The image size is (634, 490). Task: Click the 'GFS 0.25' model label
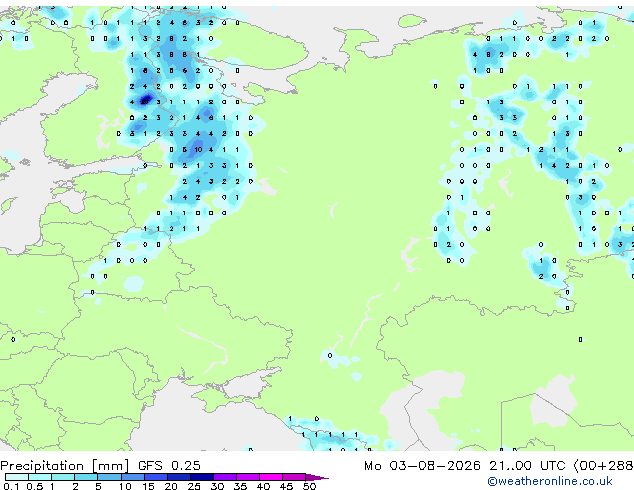tap(169, 466)
